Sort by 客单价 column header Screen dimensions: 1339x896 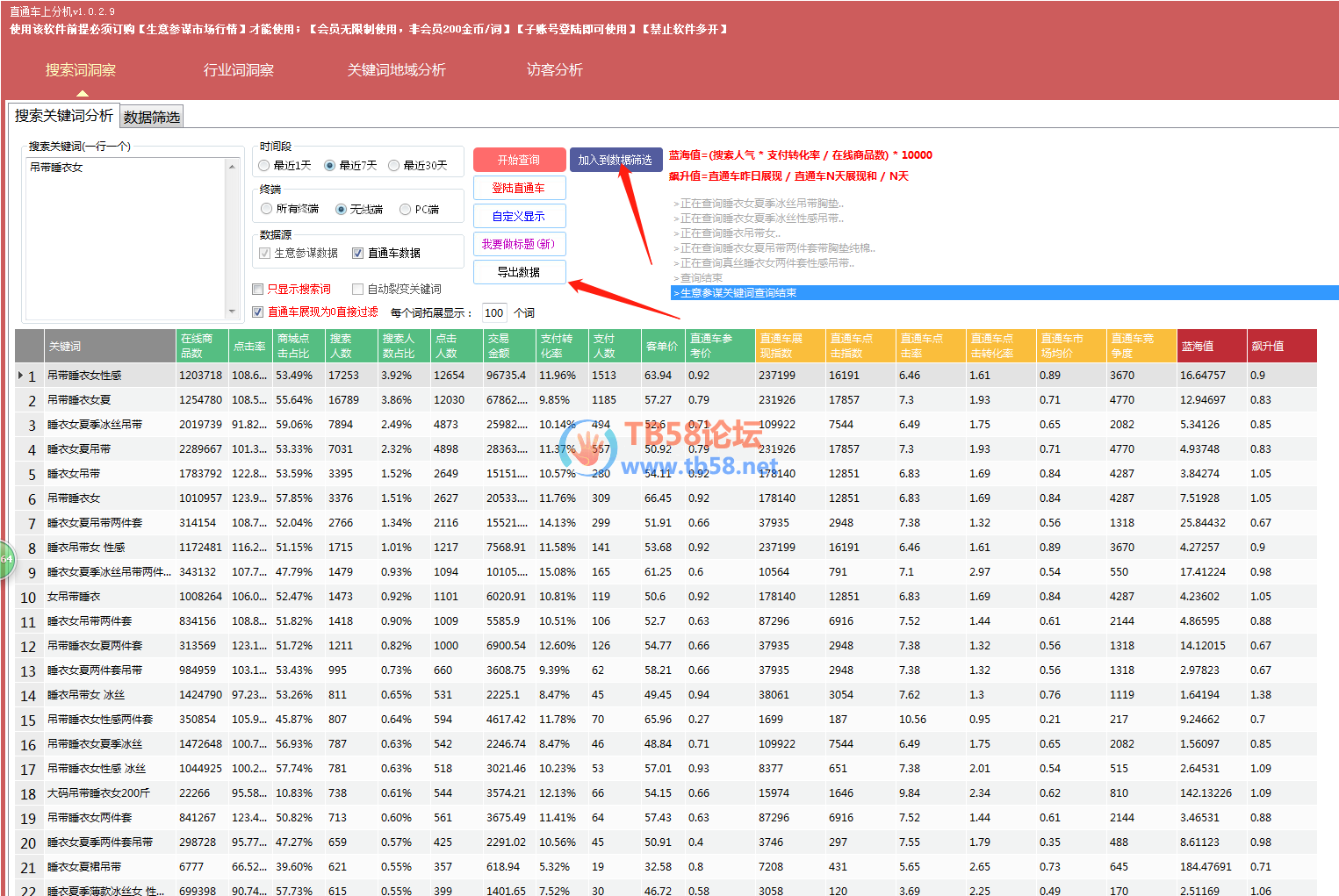pyautogui.click(x=663, y=346)
